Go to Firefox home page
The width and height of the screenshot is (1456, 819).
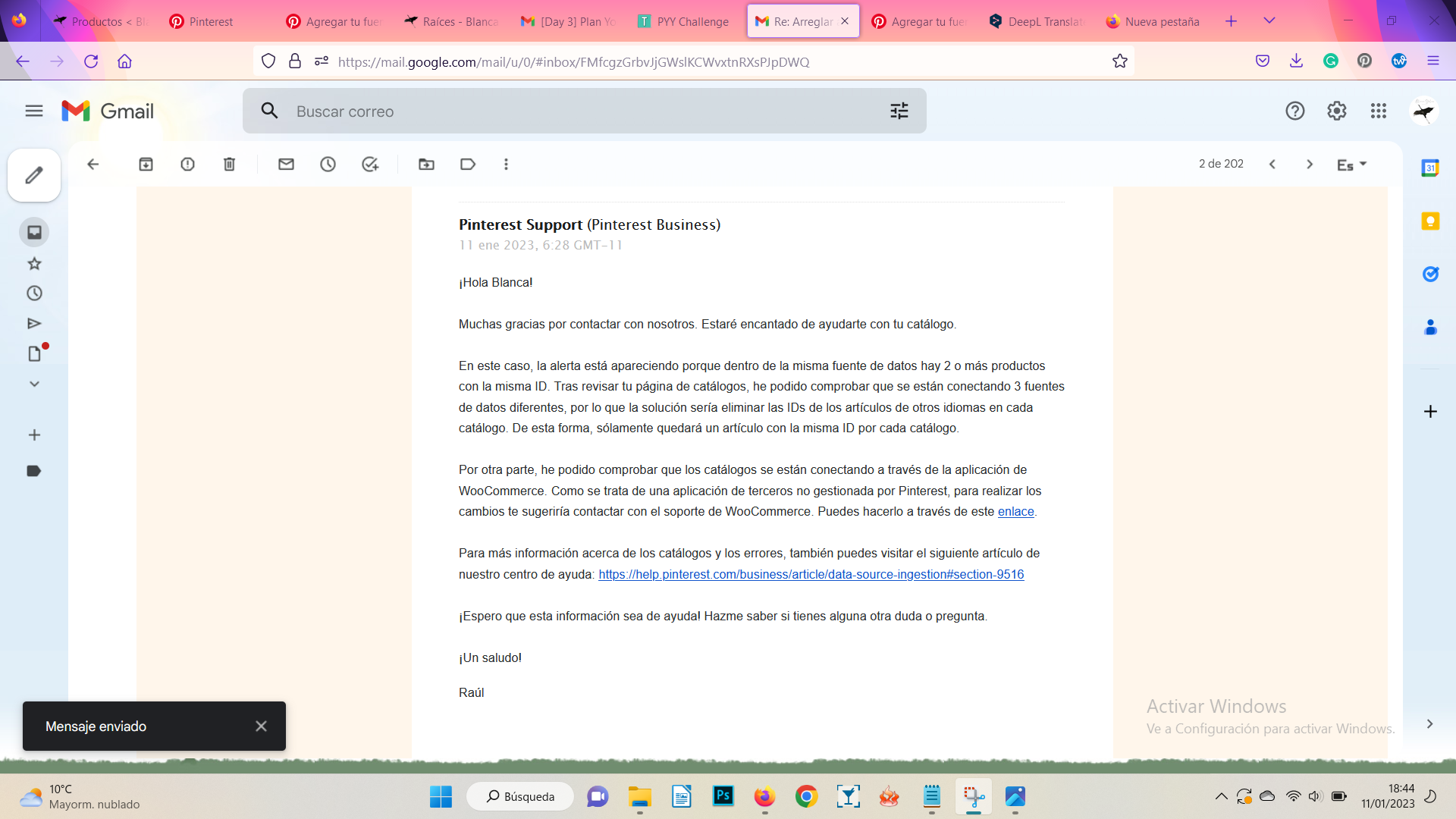coord(125,61)
